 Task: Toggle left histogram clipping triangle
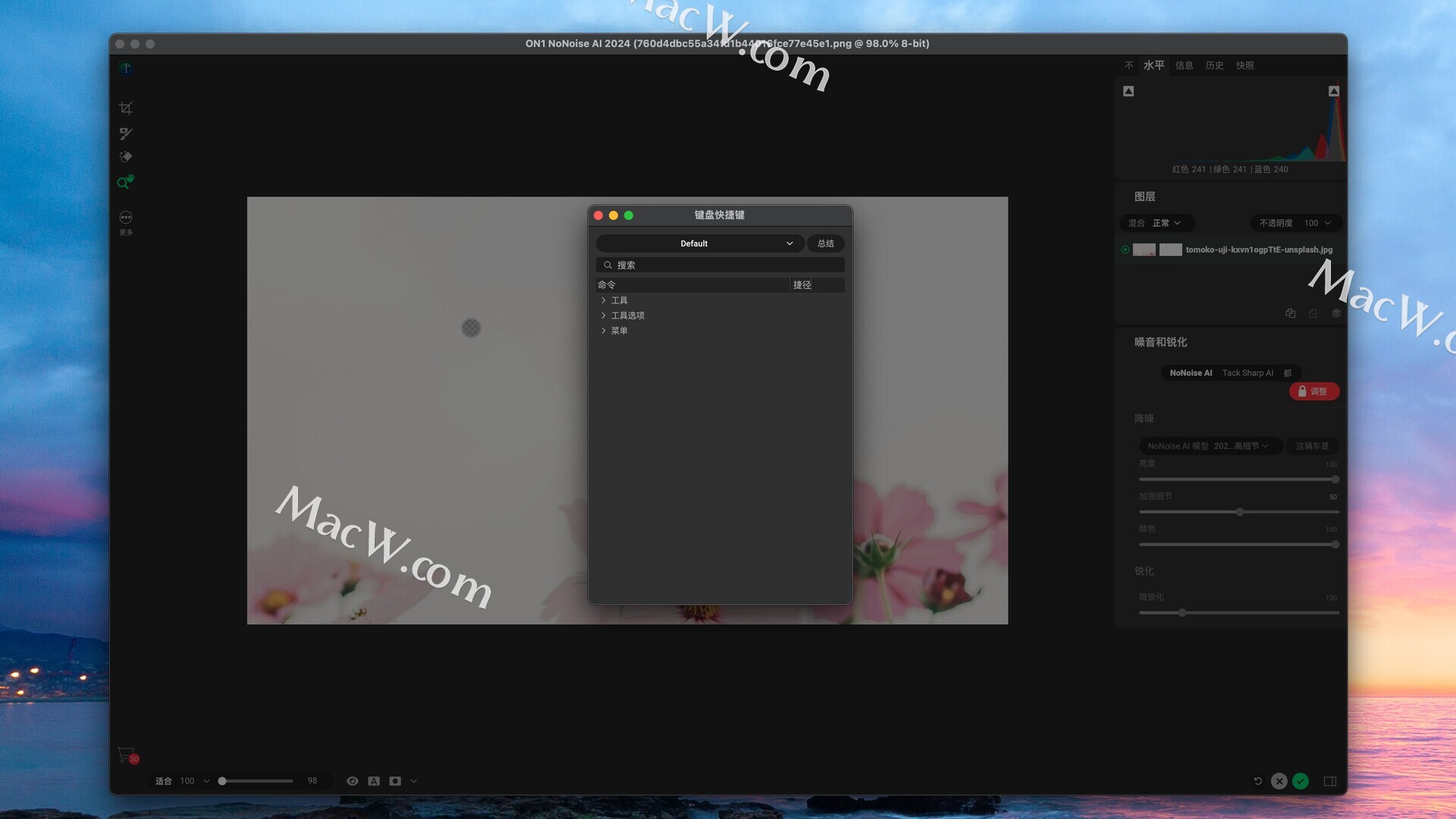coord(1128,91)
